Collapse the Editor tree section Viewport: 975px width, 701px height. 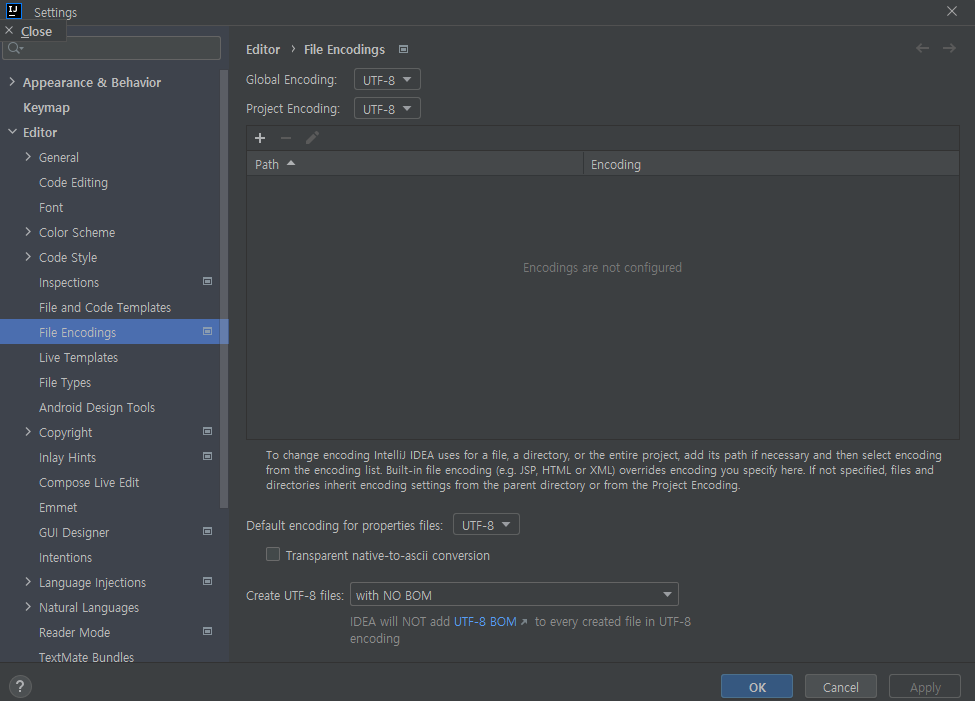click(12, 132)
